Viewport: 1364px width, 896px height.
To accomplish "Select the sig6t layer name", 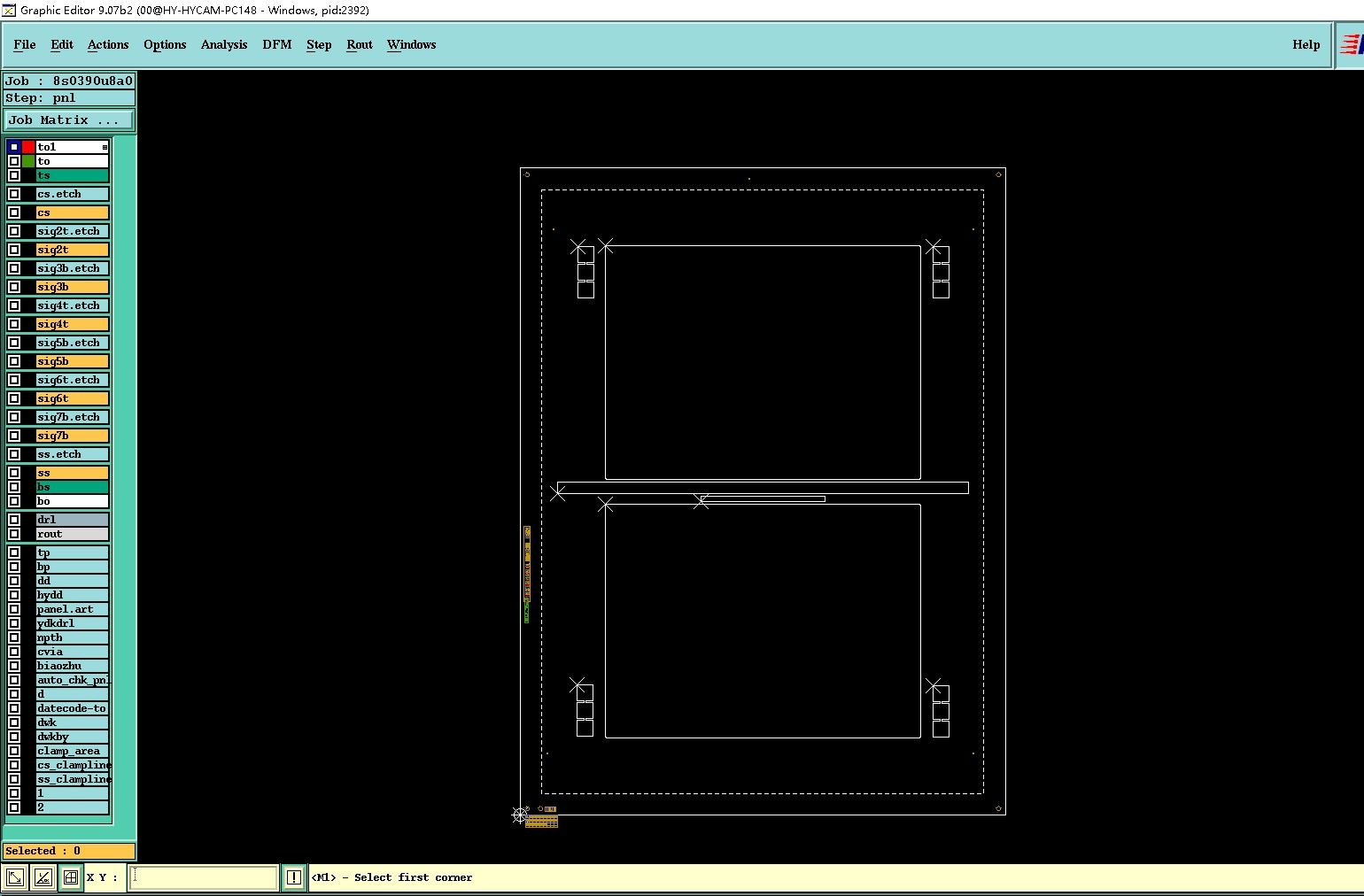I will [x=73, y=398].
